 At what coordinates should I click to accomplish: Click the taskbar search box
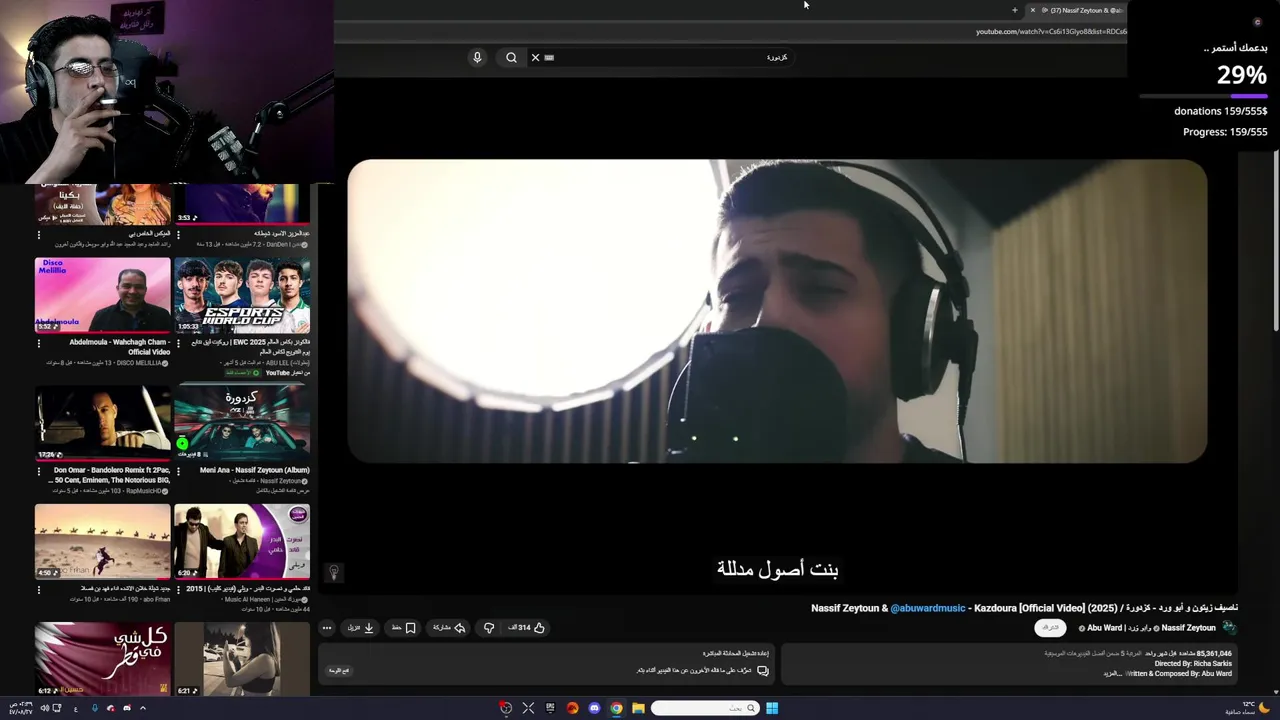coord(705,708)
